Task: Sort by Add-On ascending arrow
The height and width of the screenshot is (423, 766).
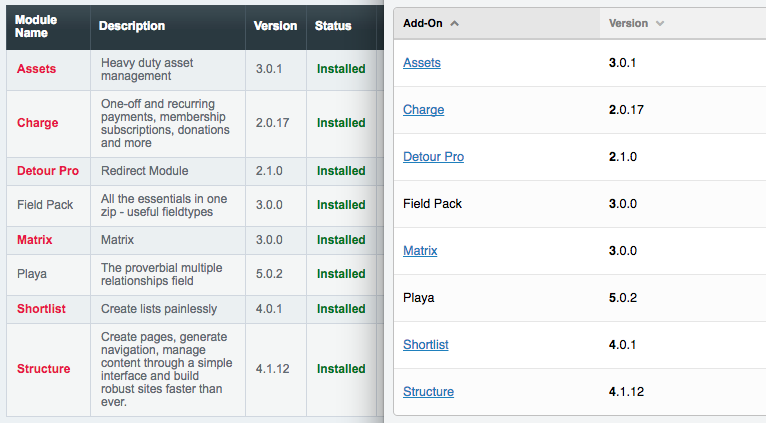Action: tap(454, 23)
